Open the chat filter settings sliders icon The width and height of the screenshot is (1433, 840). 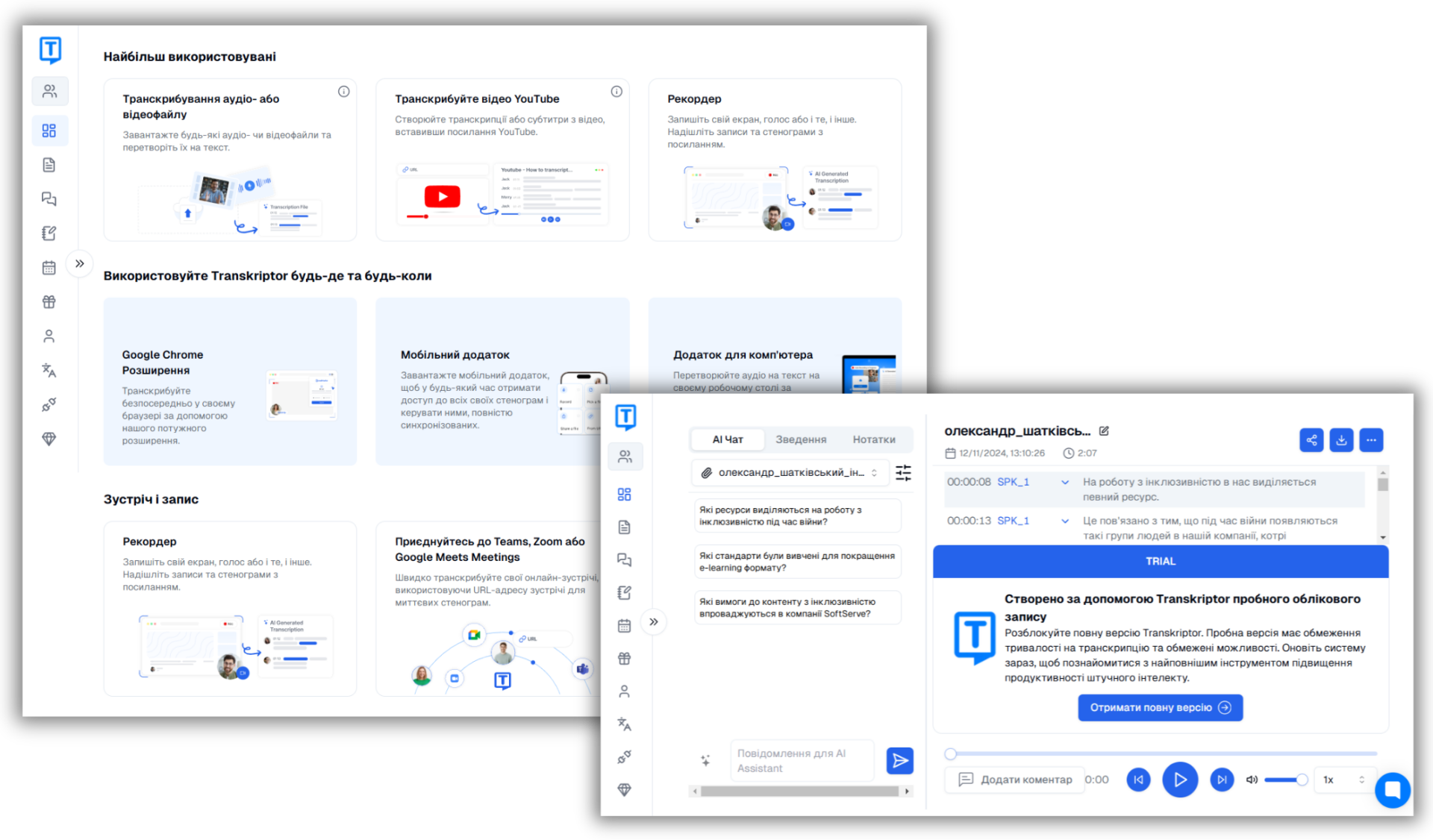click(903, 472)
